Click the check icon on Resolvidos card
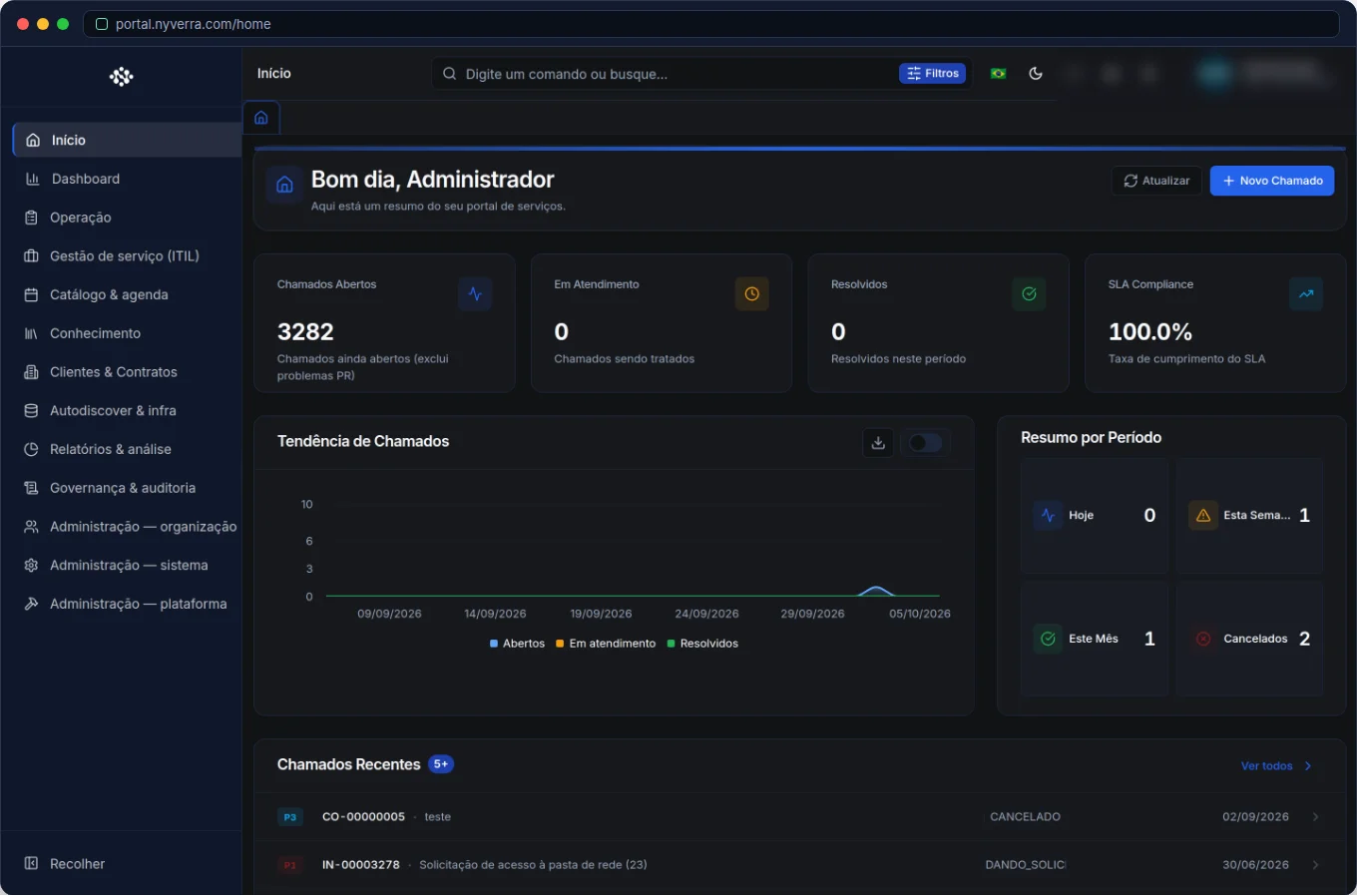 pos(1029,294)
